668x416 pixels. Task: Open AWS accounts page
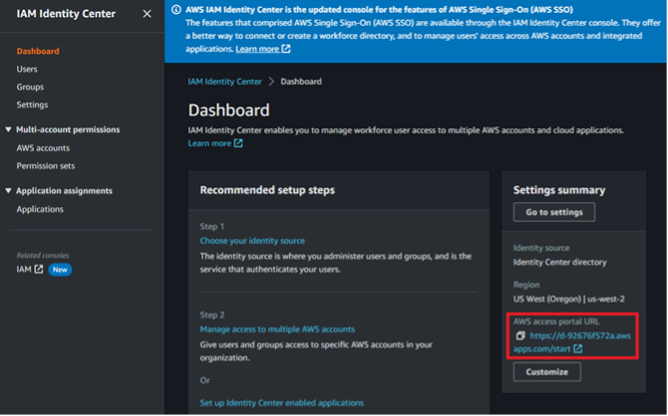coord(43,148)
